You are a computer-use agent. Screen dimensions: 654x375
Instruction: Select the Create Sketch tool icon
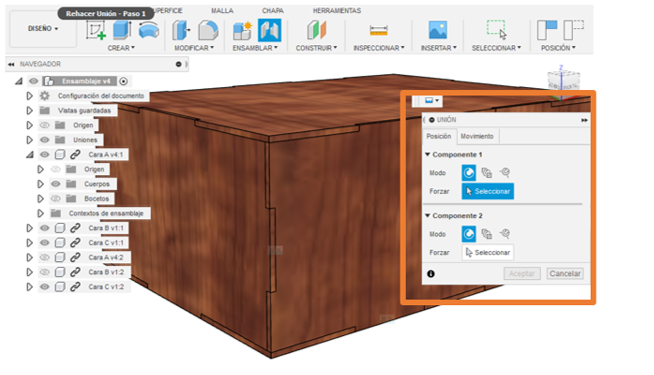click(x=96, y=30)
